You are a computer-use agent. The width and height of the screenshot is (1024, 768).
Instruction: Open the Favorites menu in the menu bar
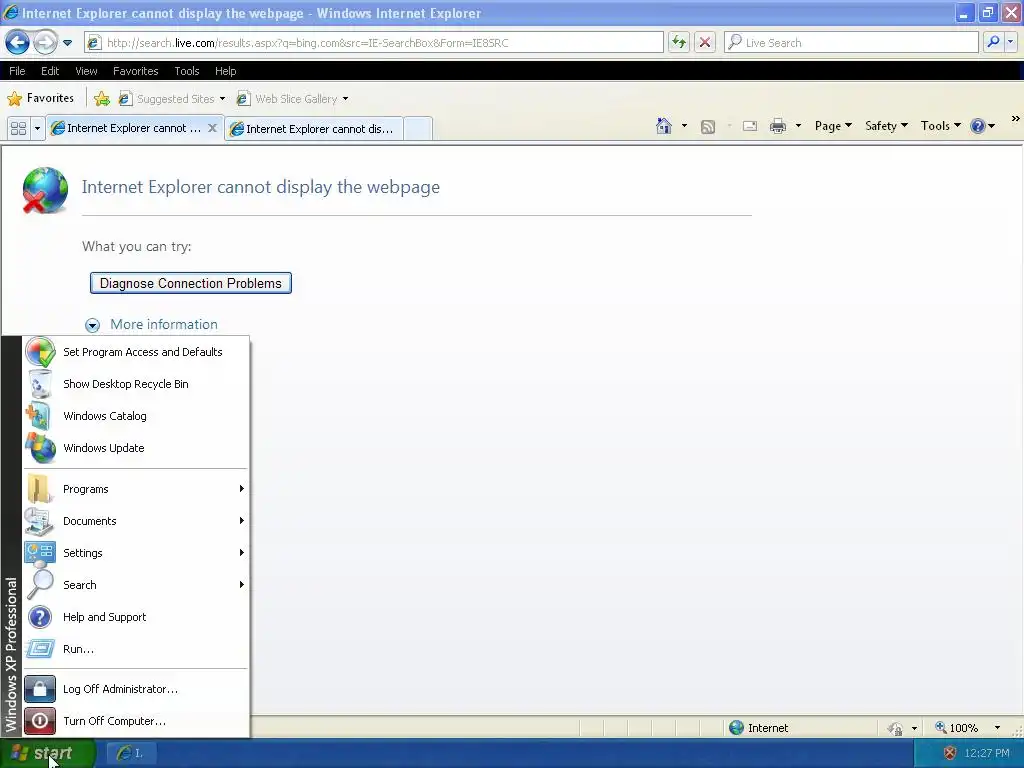135,71
